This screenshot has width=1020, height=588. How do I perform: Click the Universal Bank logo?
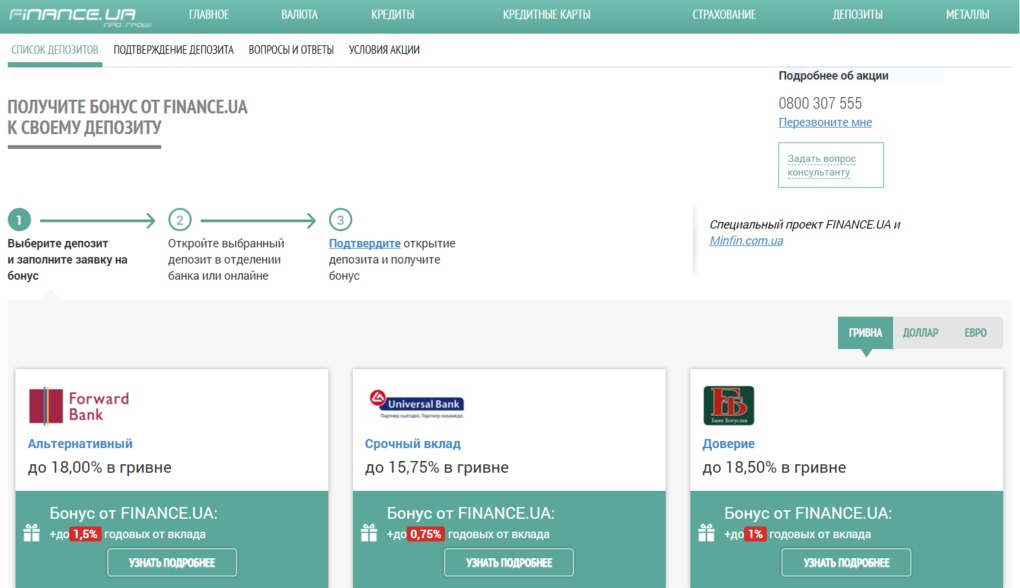pos(416,401)
